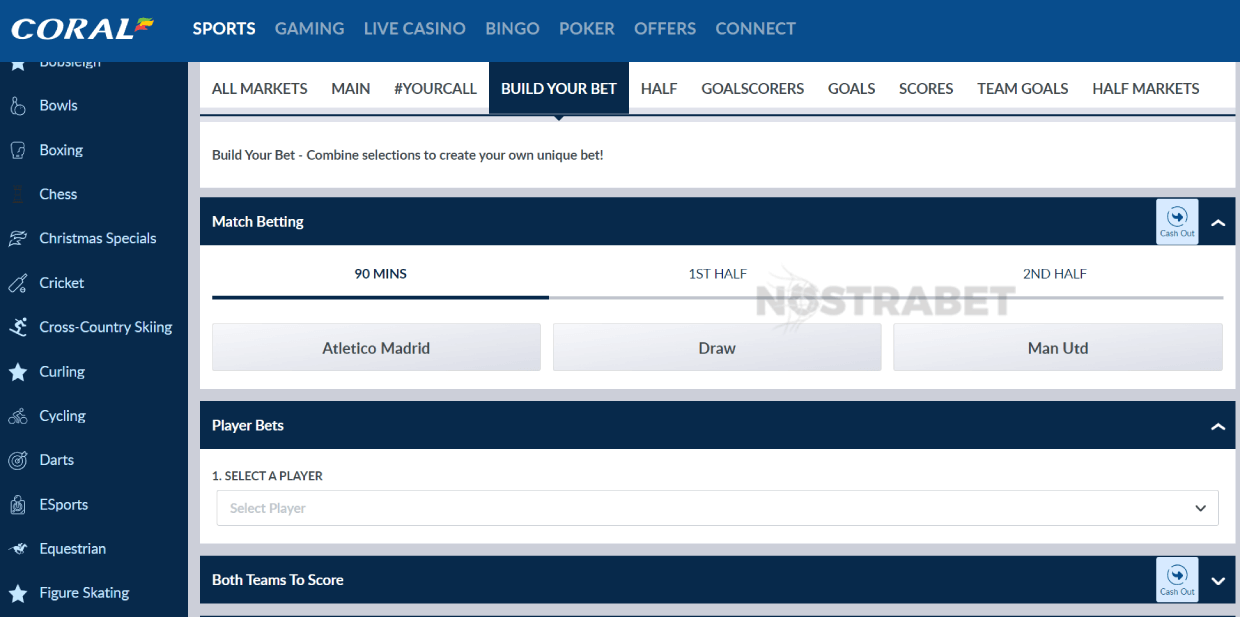Open the #YOURCALL tab
1240x617 pixels.
(435, 88)
